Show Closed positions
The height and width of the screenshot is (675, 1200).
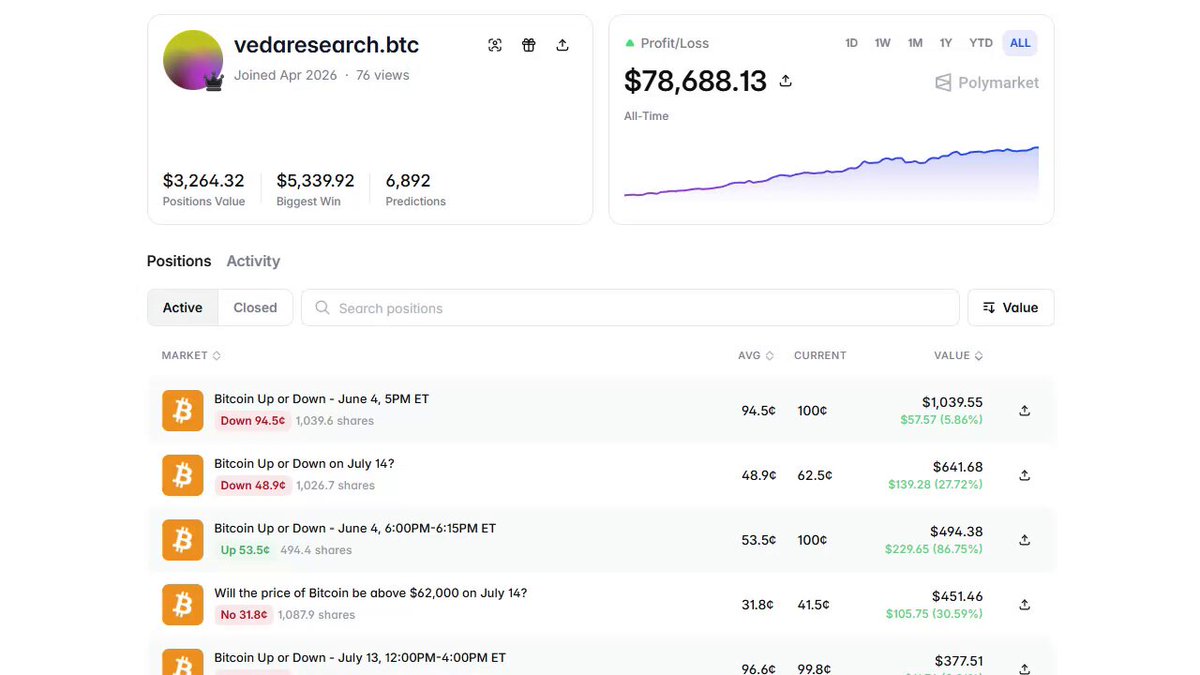(255, 308)
